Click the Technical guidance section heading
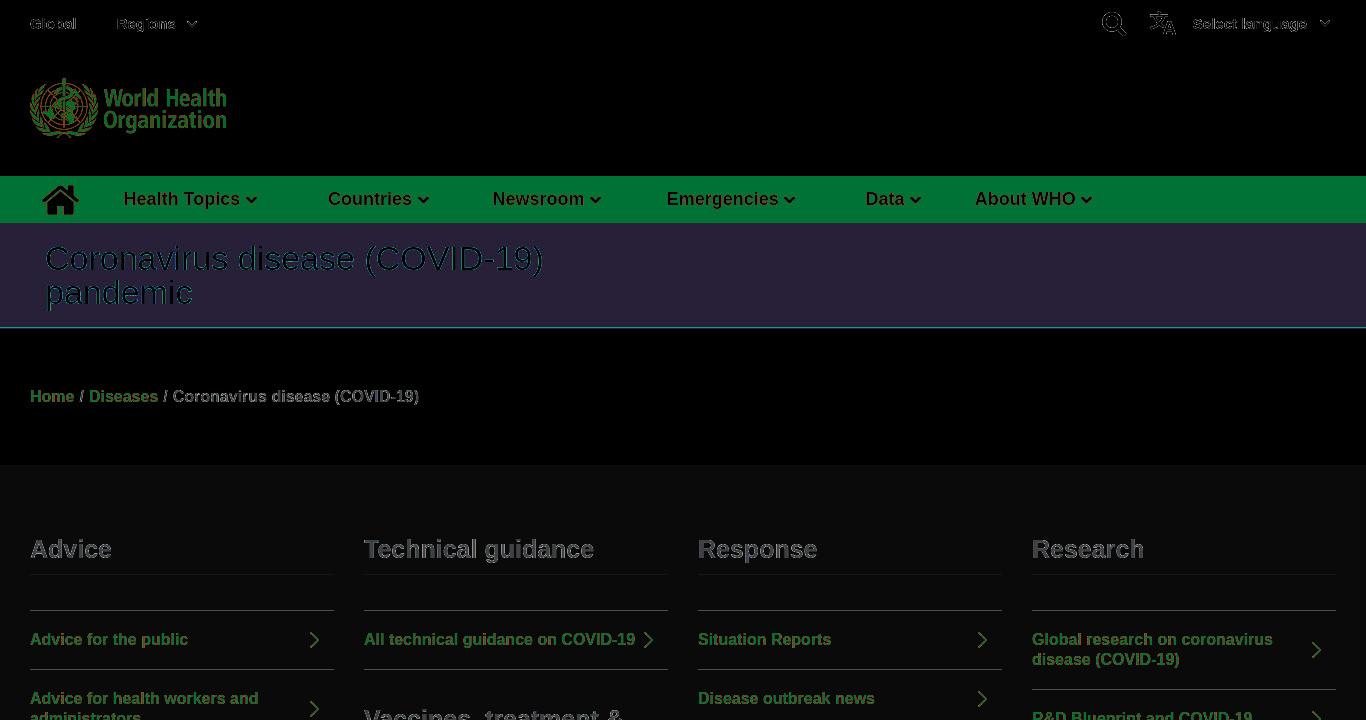The image size is (1366, 720). click(479, 549)
